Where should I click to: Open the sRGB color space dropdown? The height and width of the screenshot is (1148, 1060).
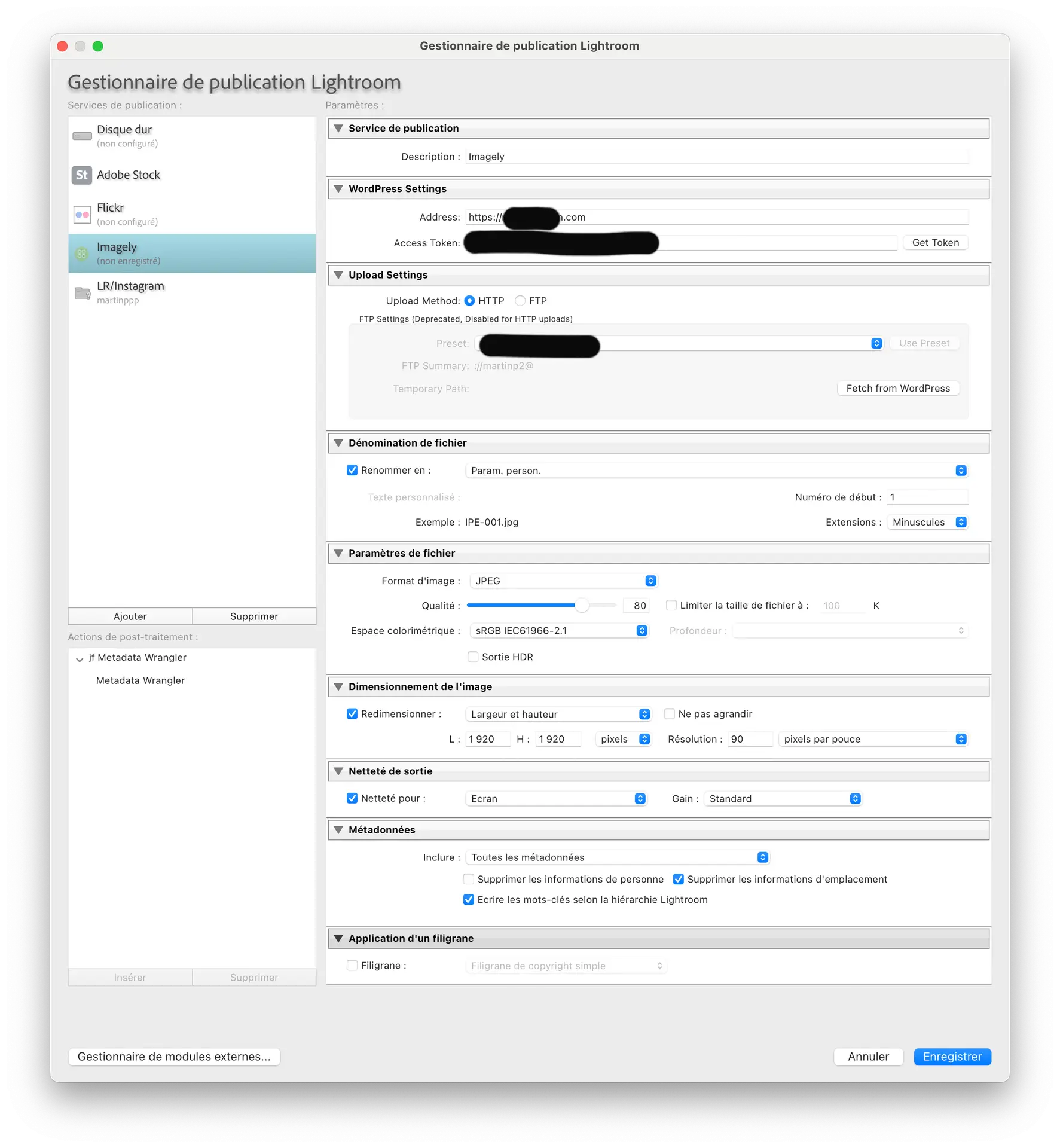click(x=558, y=630)
